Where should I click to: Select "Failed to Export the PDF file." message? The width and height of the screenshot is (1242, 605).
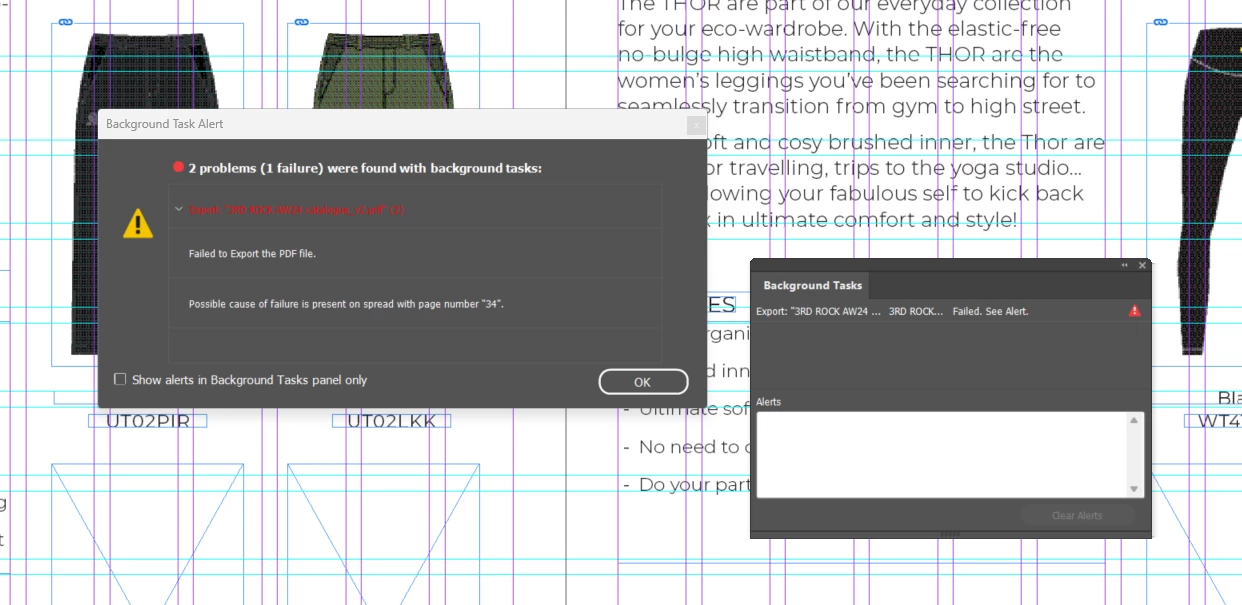252,254
